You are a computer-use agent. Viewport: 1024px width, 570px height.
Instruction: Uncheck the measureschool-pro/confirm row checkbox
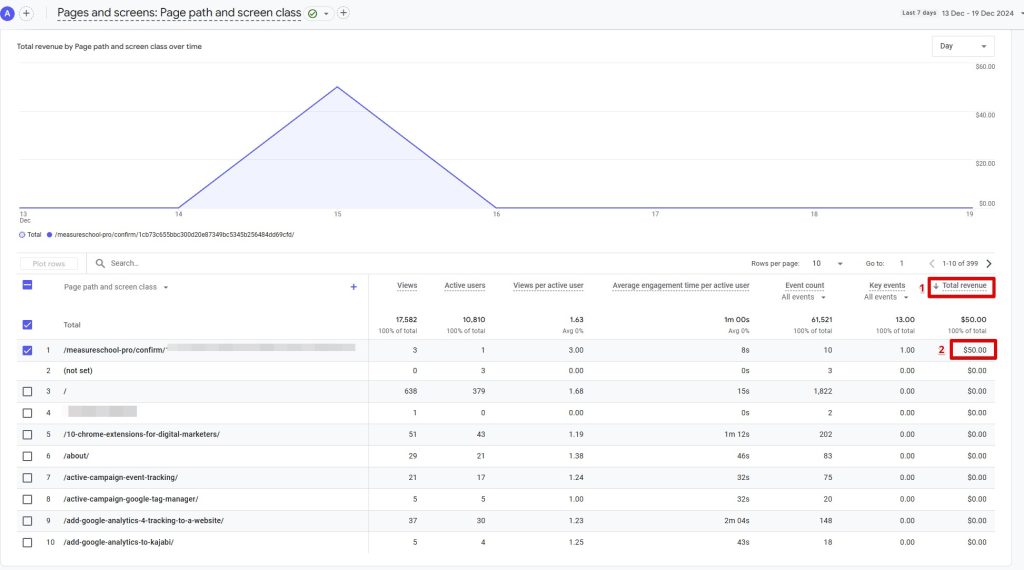tap(27, 350)
